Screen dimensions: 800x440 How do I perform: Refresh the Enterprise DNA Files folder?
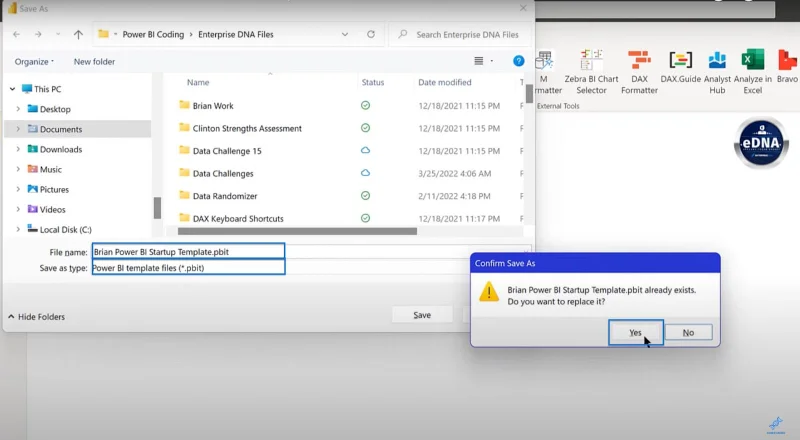(x=371, y=34)
